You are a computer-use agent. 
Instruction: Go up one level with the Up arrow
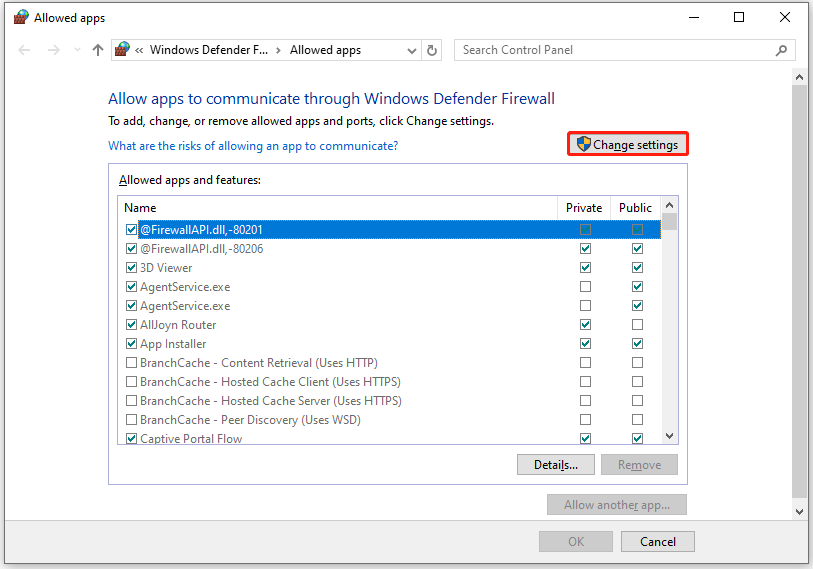click(x=97, y=50)
